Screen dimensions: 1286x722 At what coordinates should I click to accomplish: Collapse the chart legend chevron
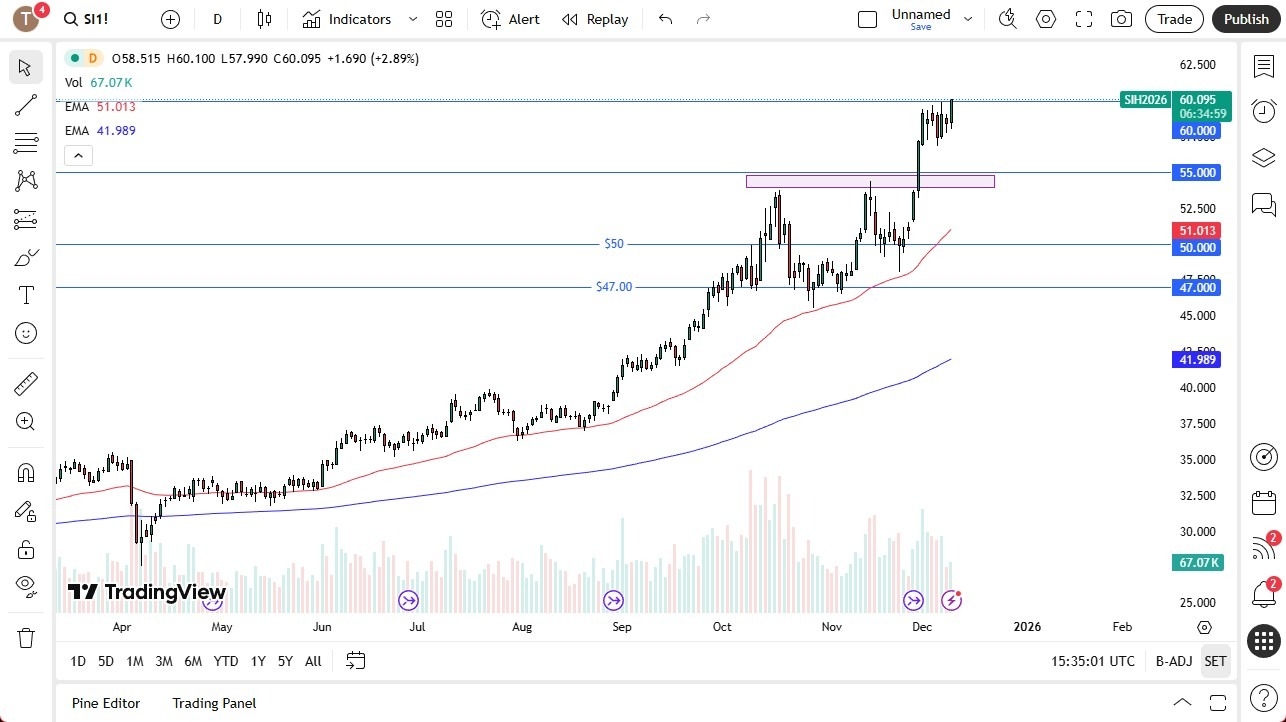[78, 155]
